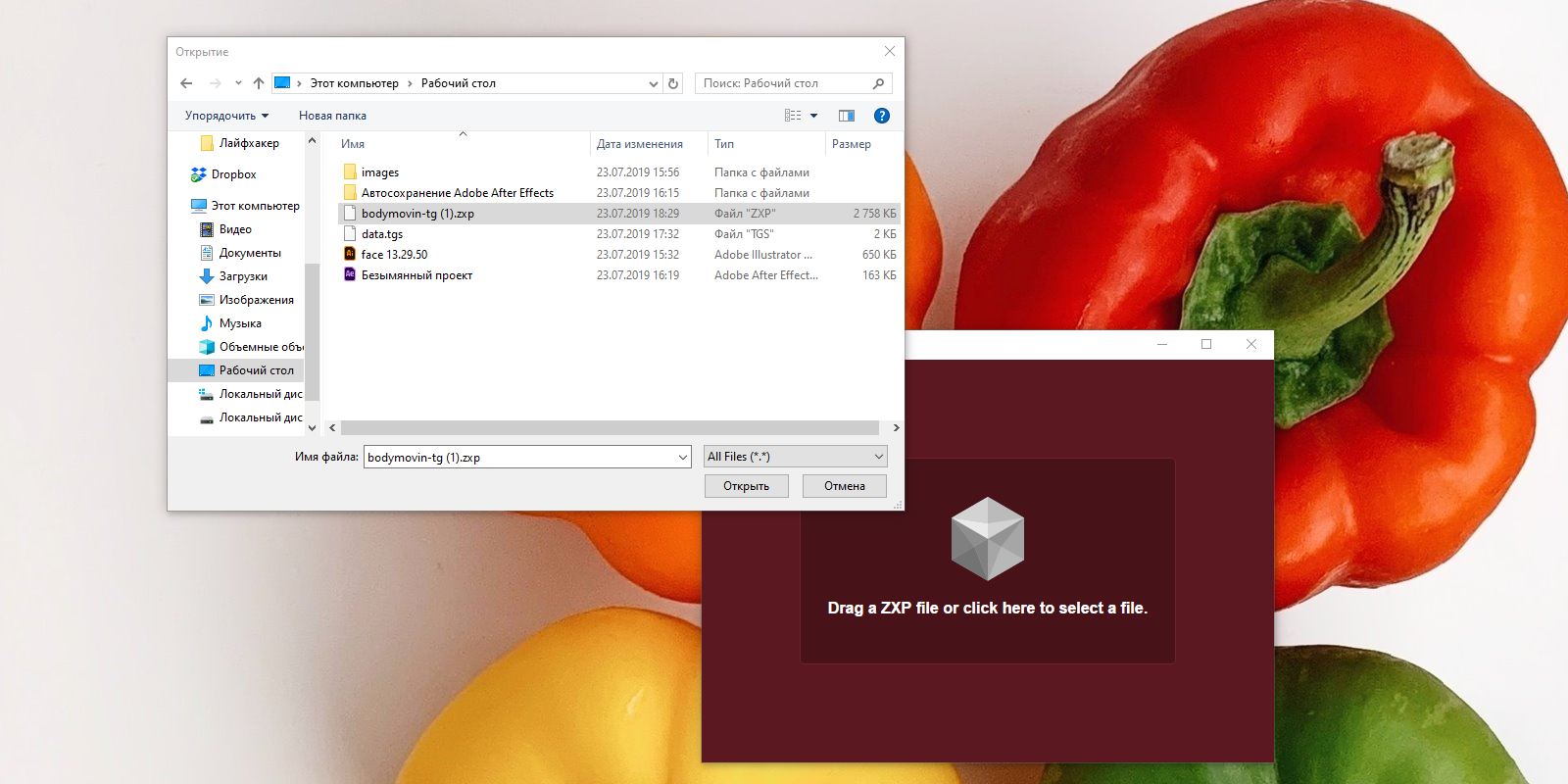
Task: Click the search magnifier icon
Action: (x=878, y=83)
